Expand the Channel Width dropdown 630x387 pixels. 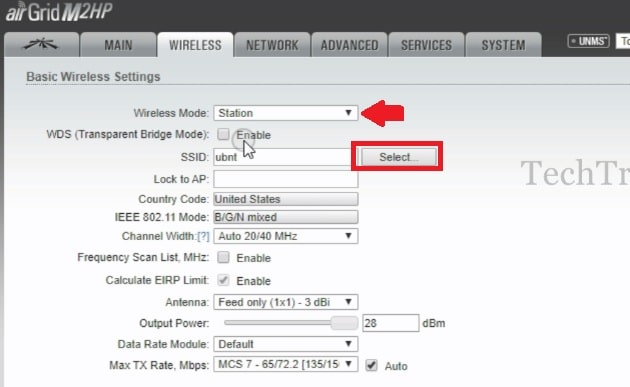pos(286,236)
